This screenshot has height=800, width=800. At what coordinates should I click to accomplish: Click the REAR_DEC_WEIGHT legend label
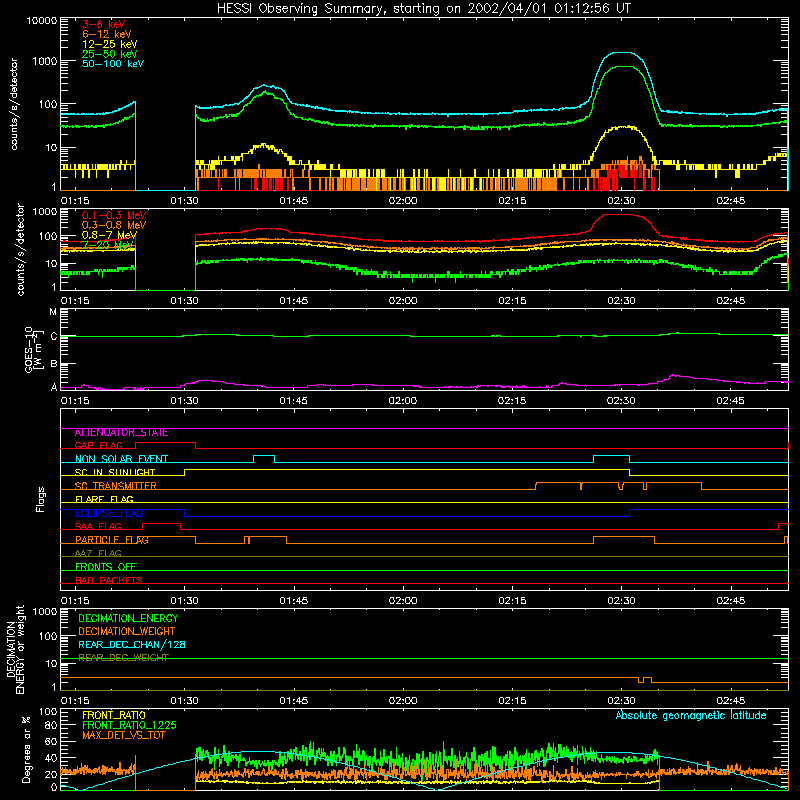click(123, 658)
